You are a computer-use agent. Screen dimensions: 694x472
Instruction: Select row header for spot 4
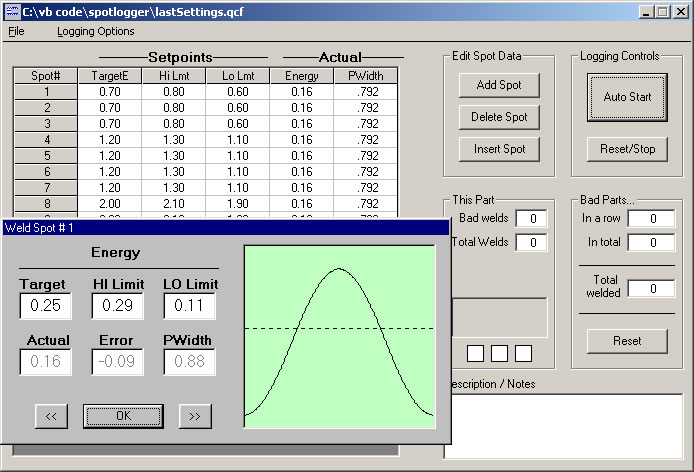pyautogui.click(x=46, y=140)
